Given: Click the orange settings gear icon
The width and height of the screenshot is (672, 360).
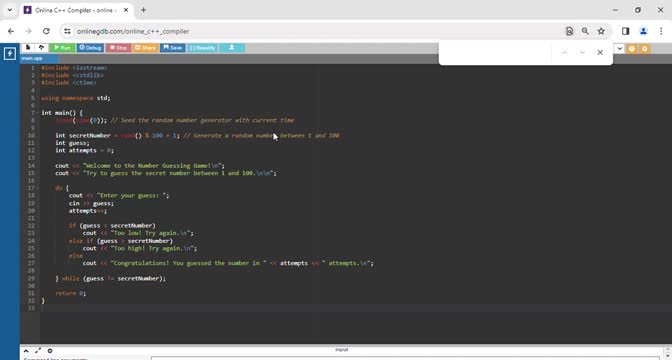Looking at the screenshot, I should click(x=645, y=49).
